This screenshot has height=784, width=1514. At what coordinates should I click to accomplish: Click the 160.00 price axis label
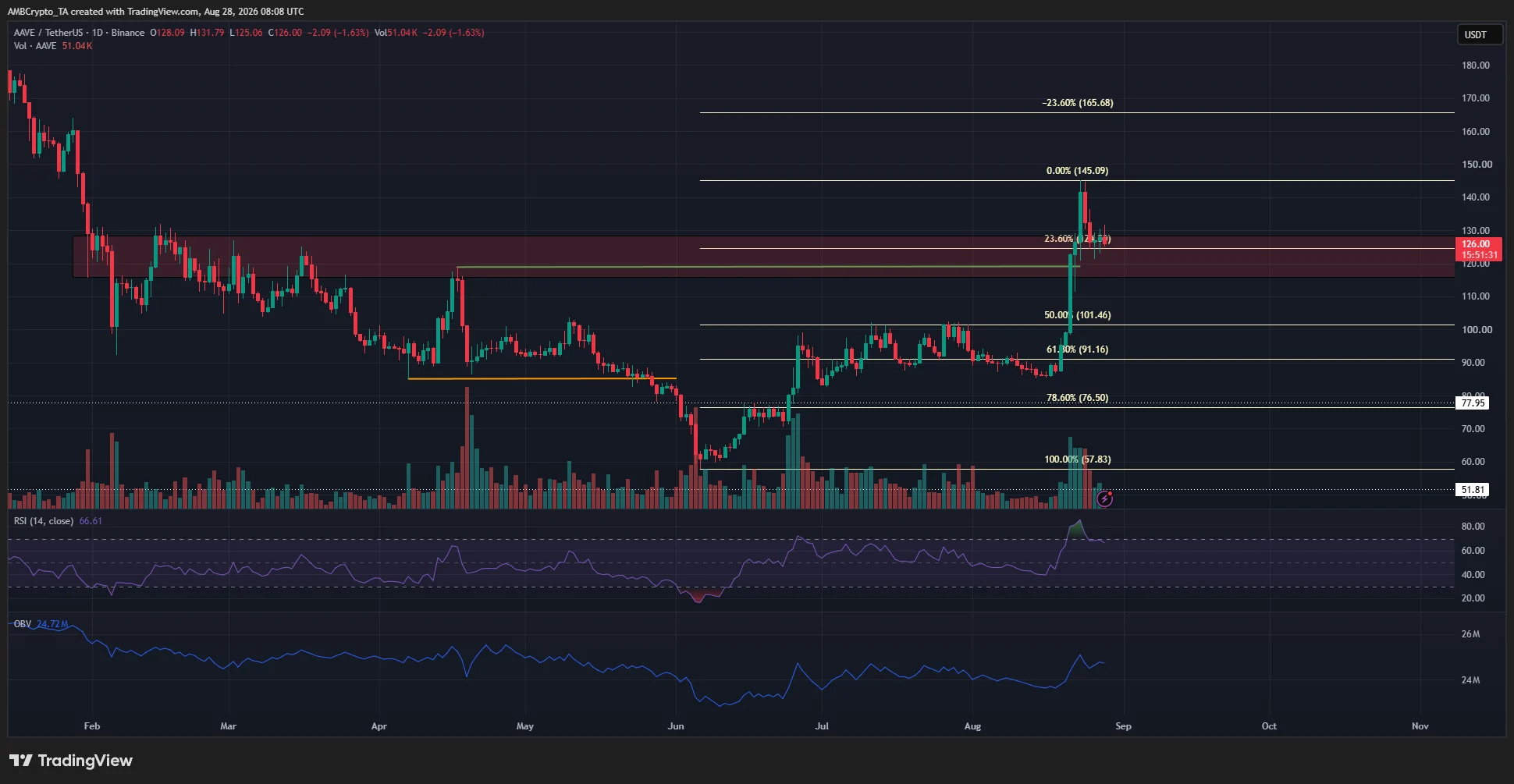1476,132
